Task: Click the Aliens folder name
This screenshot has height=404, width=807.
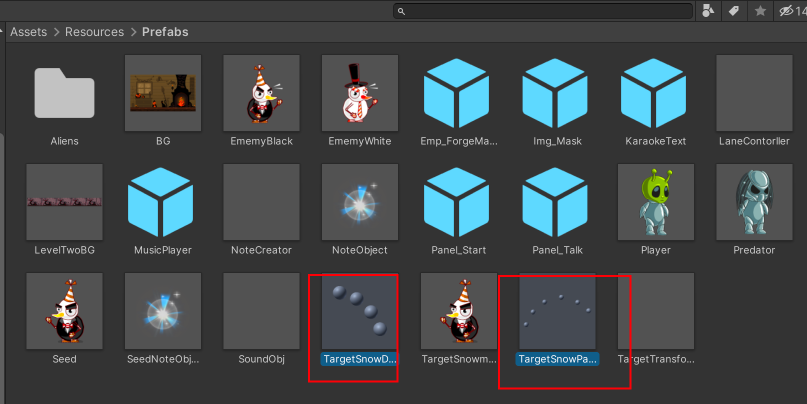Action: 64,141
